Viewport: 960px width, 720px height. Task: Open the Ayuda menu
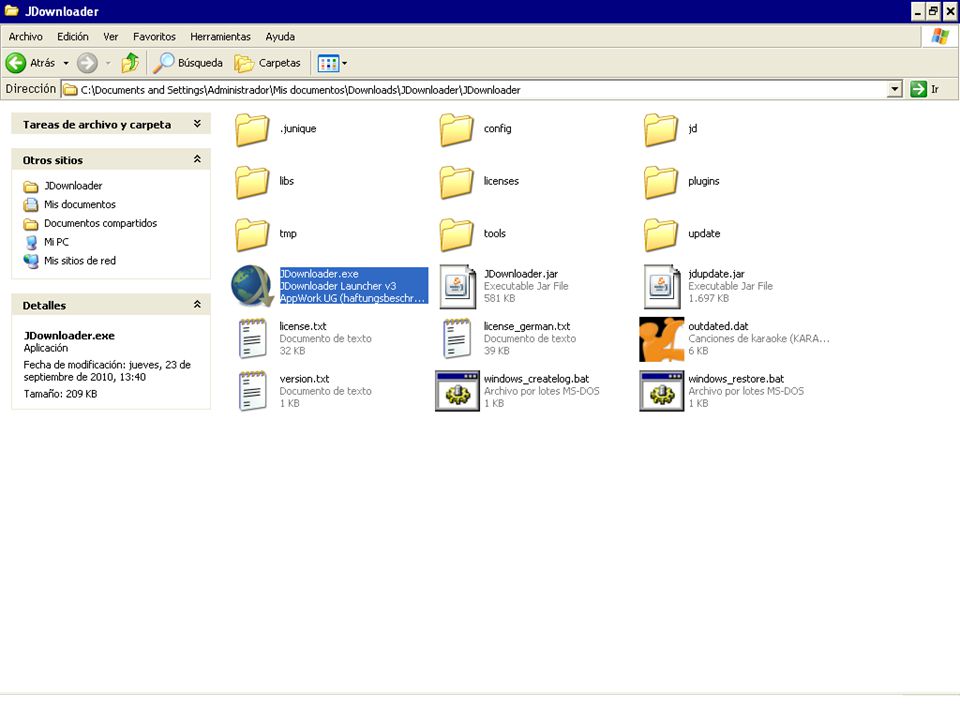(280, 37)
